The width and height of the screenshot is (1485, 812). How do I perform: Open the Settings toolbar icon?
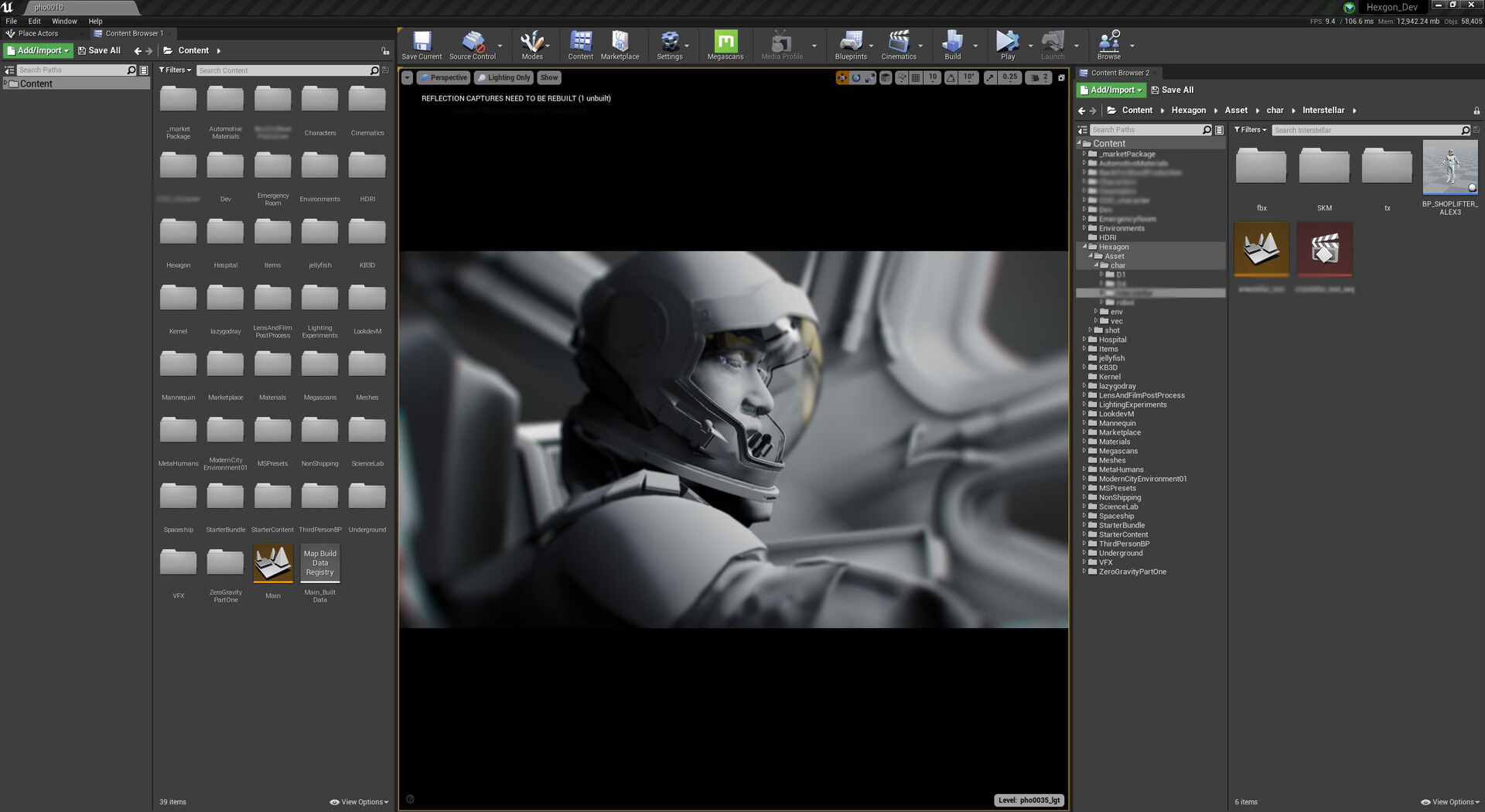(x=670, y=45)
